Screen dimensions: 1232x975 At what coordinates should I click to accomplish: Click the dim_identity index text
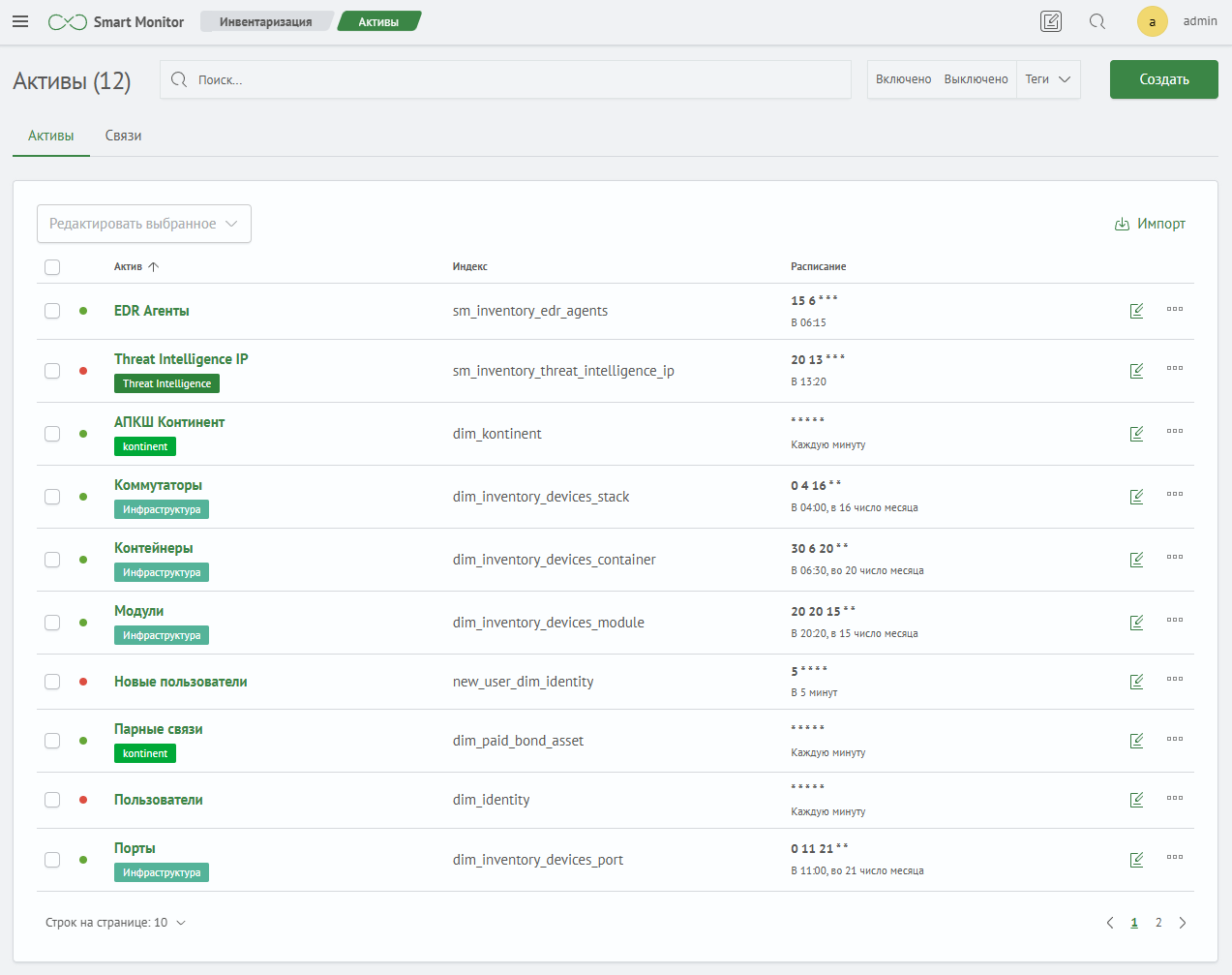pos(492,800)
